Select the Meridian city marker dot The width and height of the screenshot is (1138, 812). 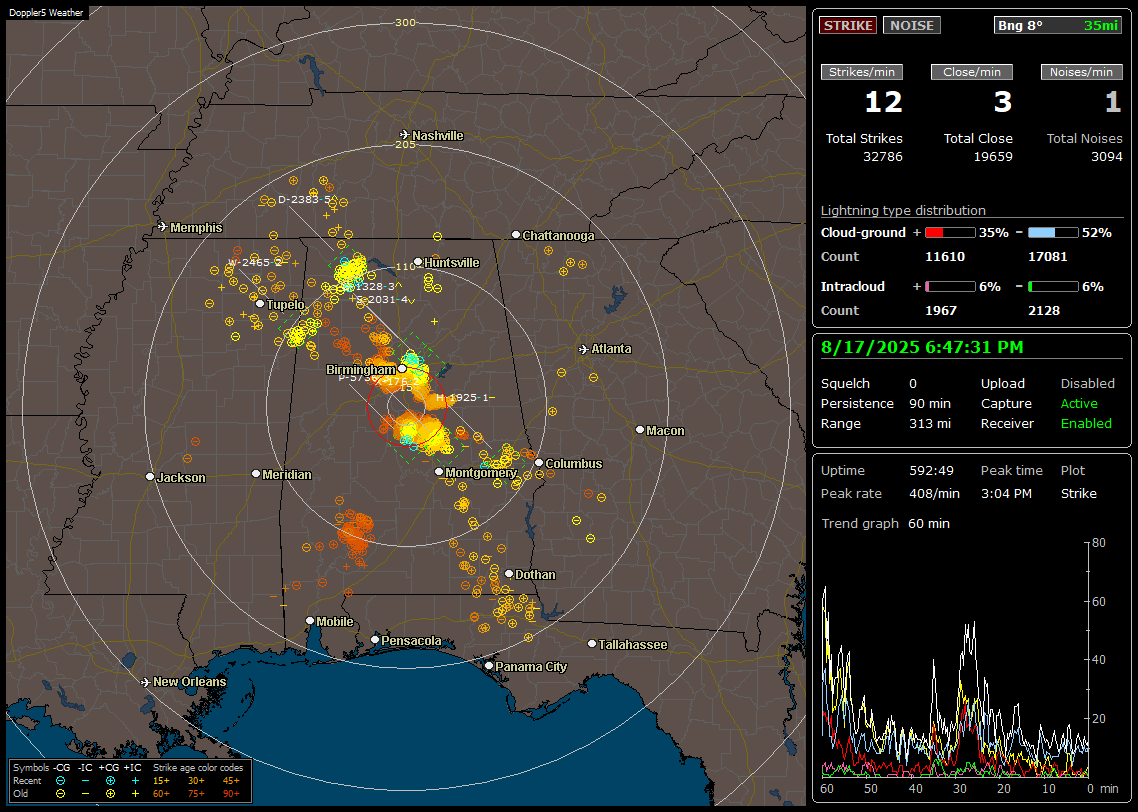tap(255, 474)
